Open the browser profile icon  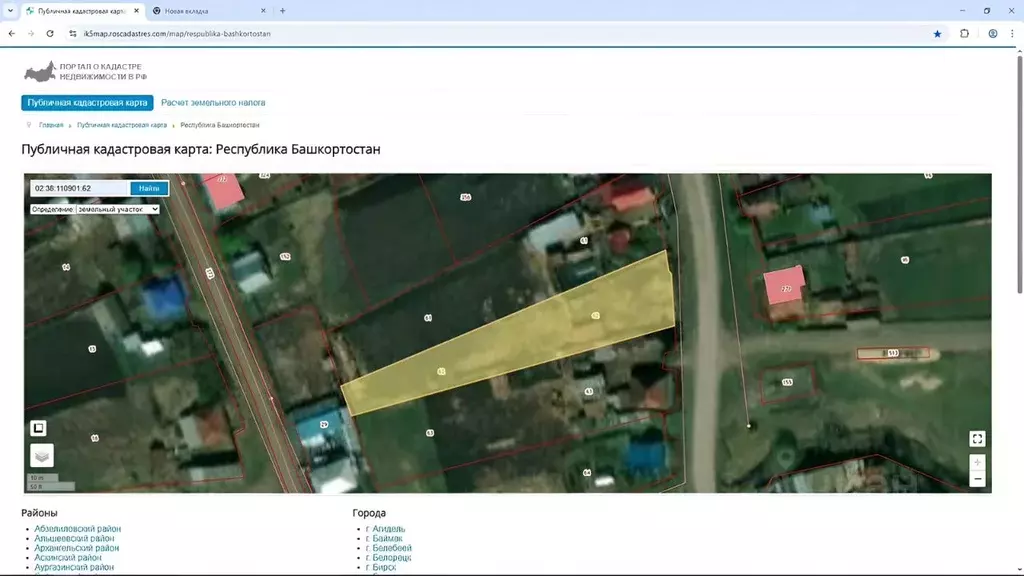[x=992, y=33]
